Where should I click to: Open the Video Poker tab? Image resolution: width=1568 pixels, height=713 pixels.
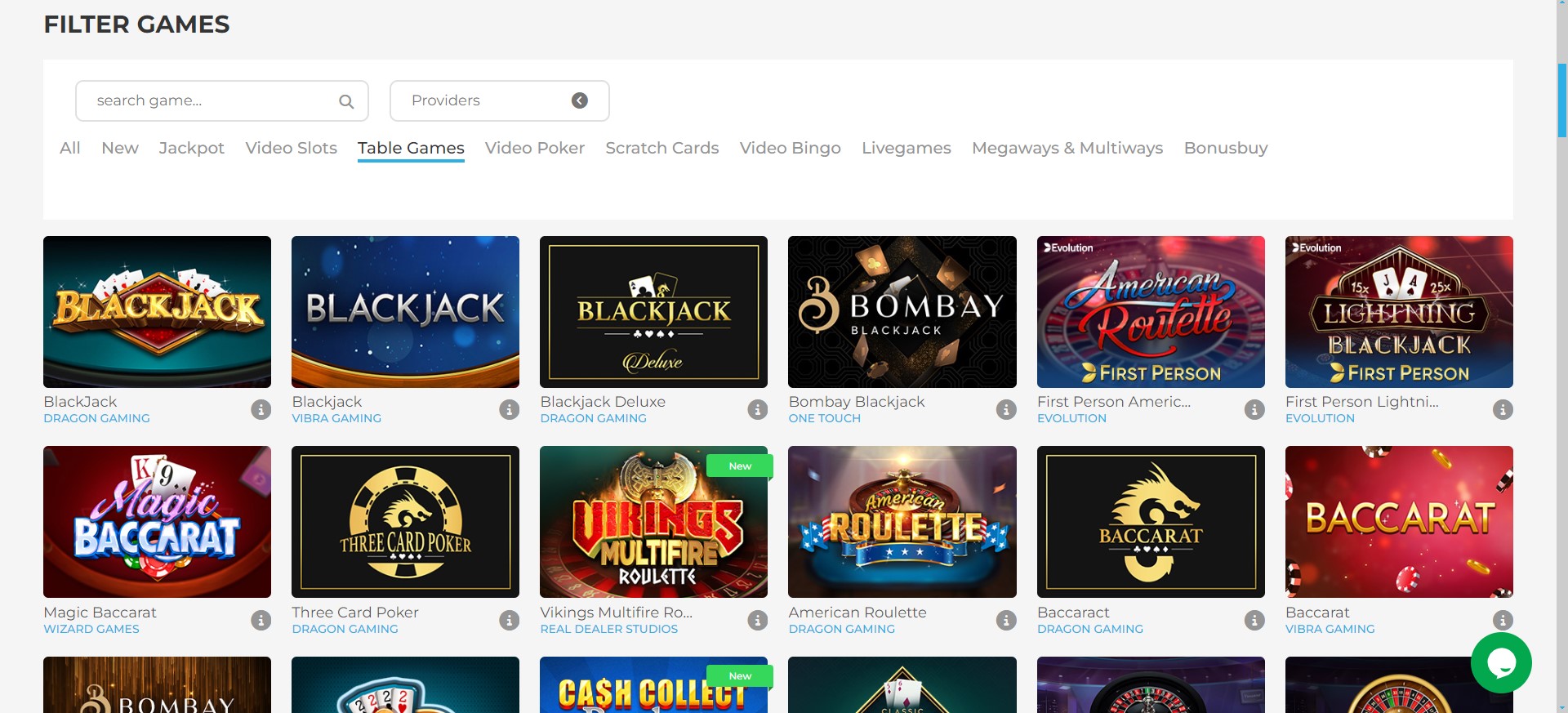(x=535, y=148)
